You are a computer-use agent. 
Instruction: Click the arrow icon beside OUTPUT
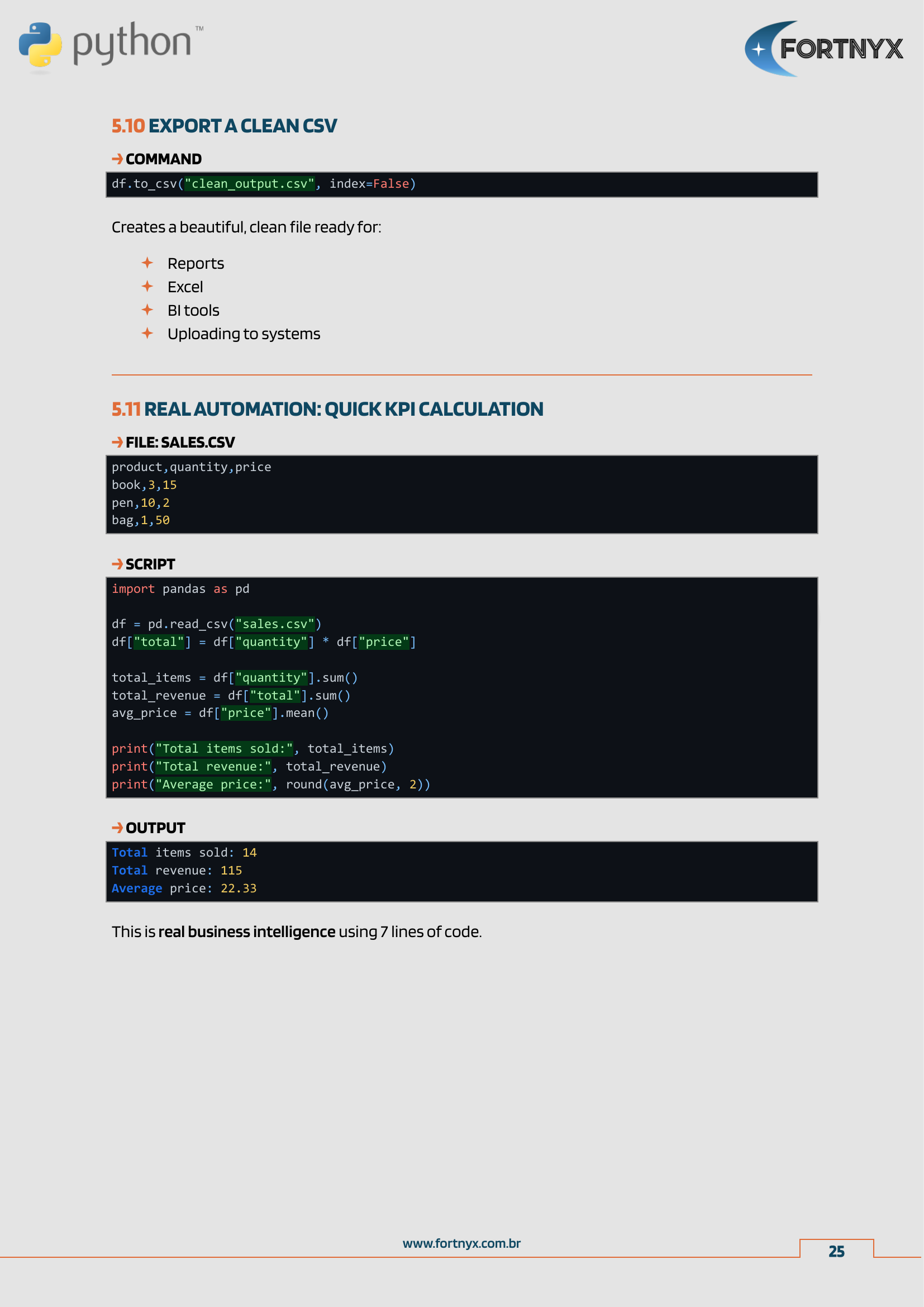[117, 828]
